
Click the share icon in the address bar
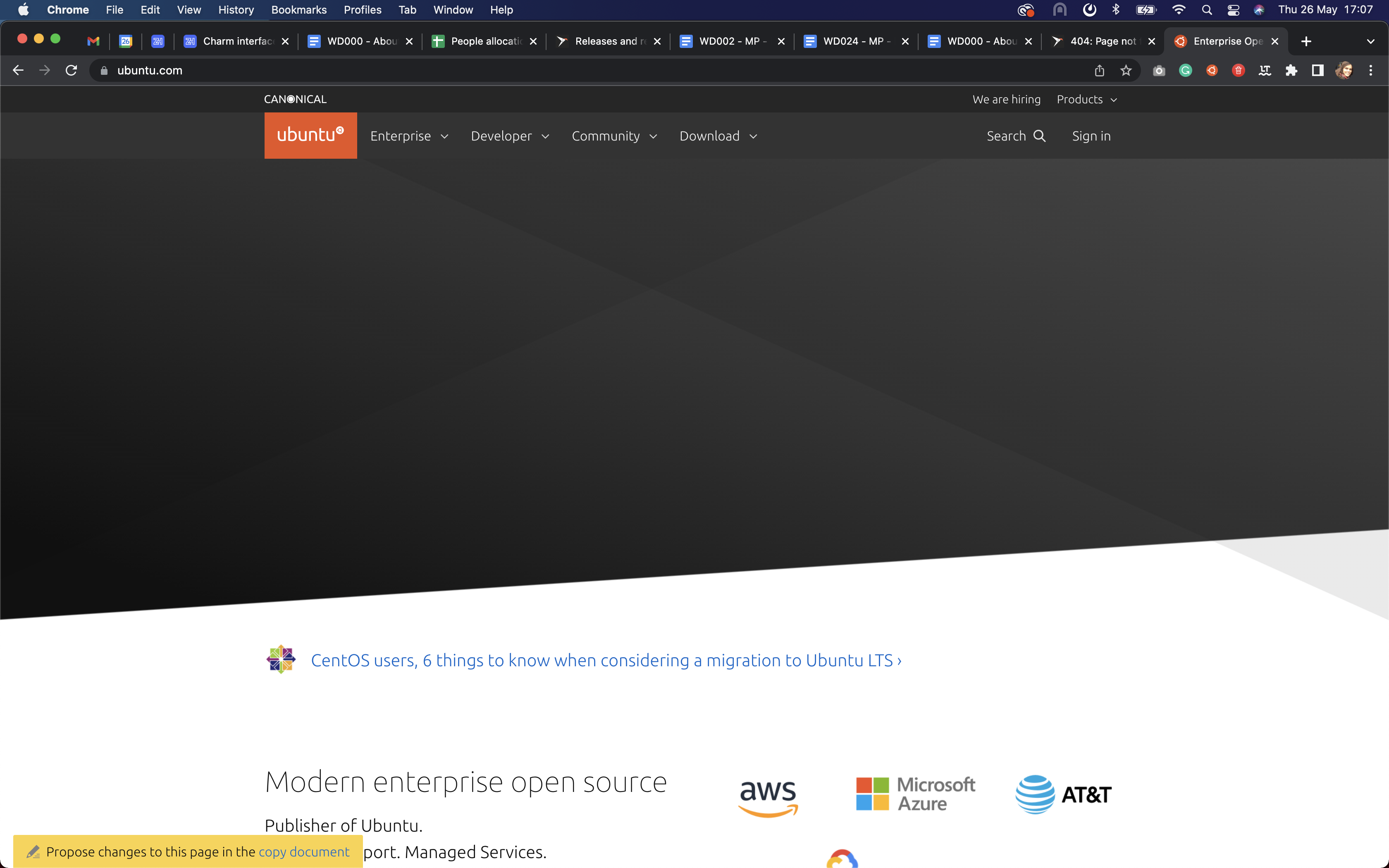click(1100, 70)
